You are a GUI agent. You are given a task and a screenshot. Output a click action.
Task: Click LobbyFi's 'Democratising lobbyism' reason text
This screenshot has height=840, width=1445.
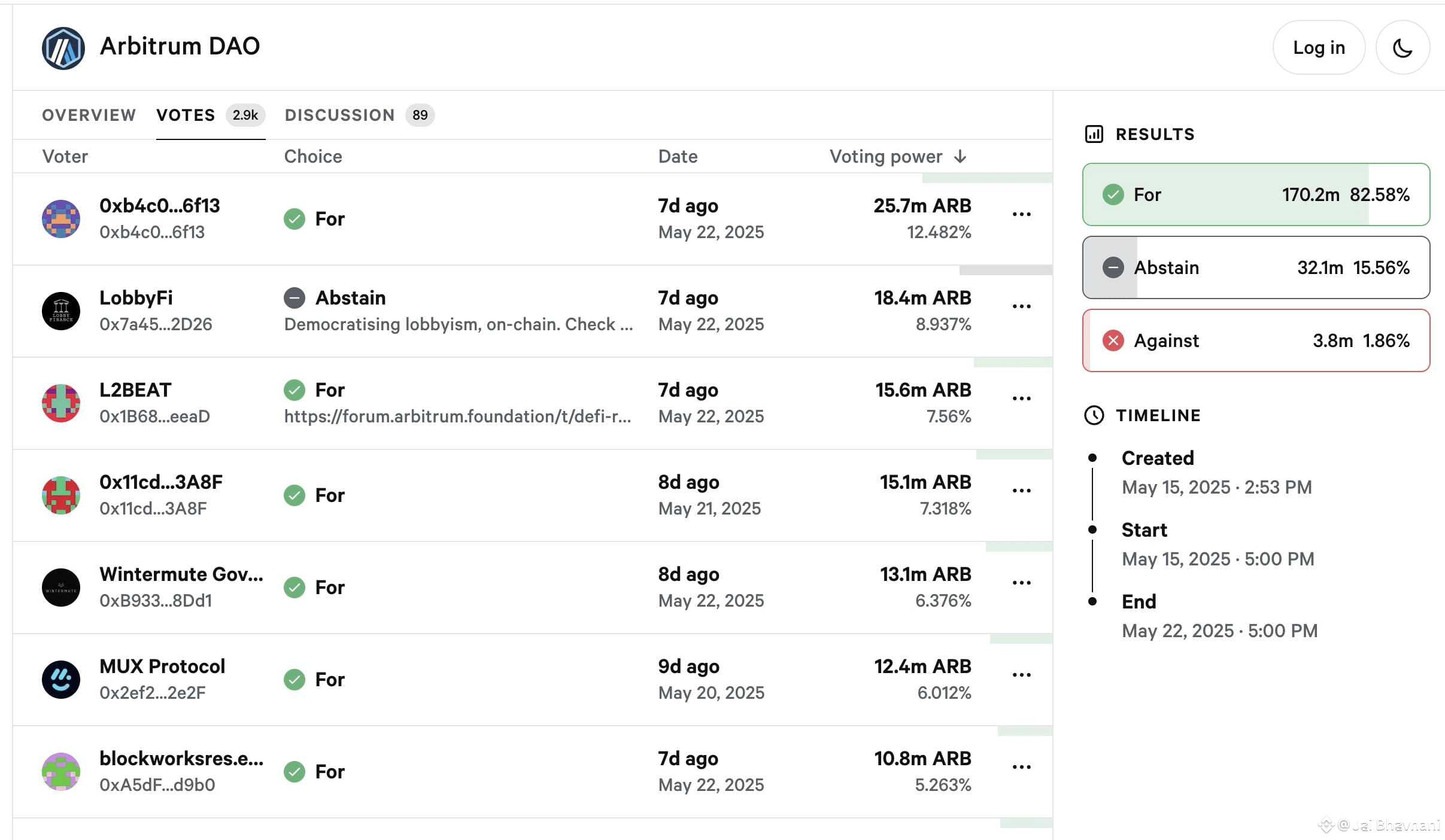coord(459,324)
